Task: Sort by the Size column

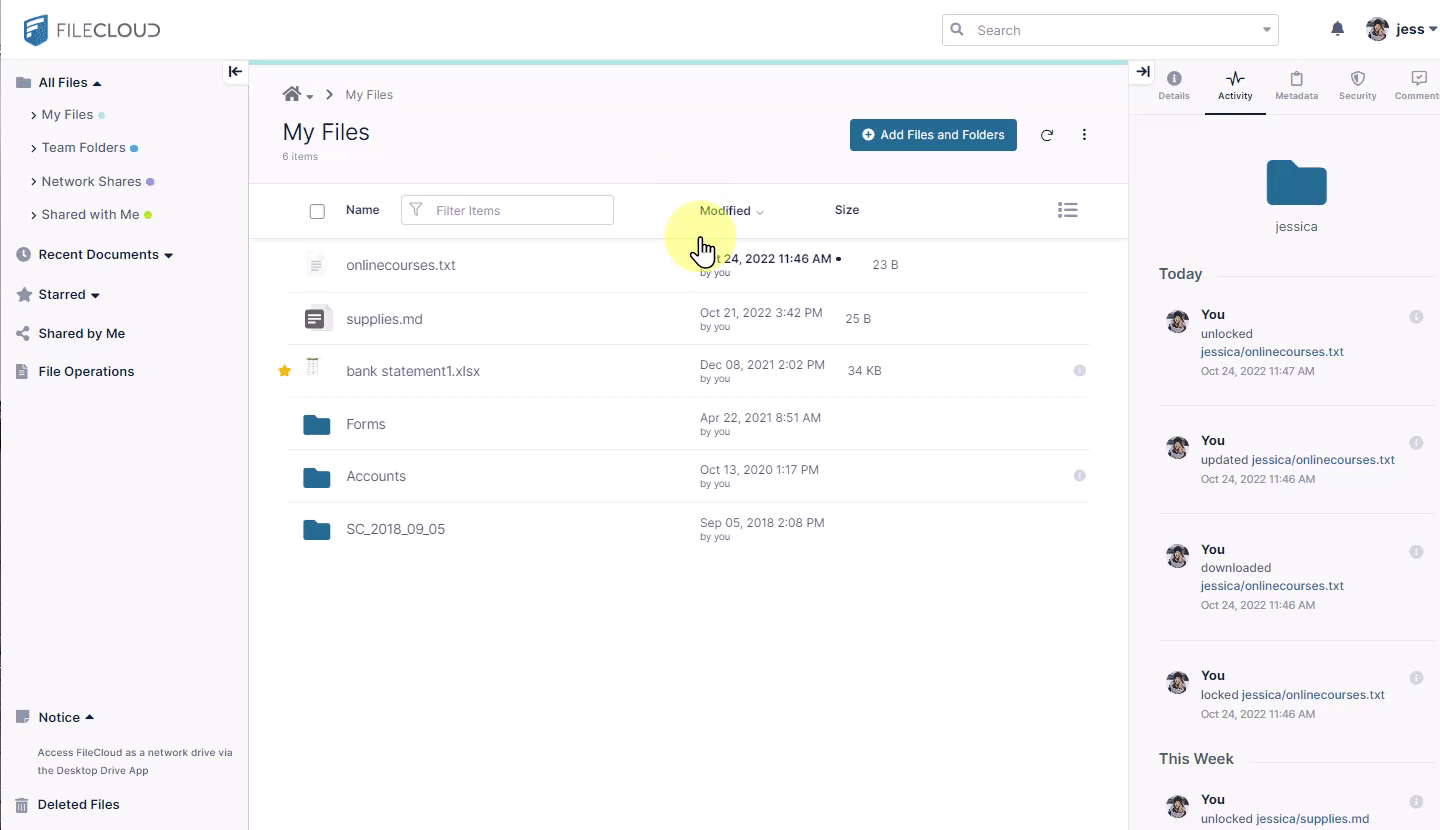Action: [847, 210]
